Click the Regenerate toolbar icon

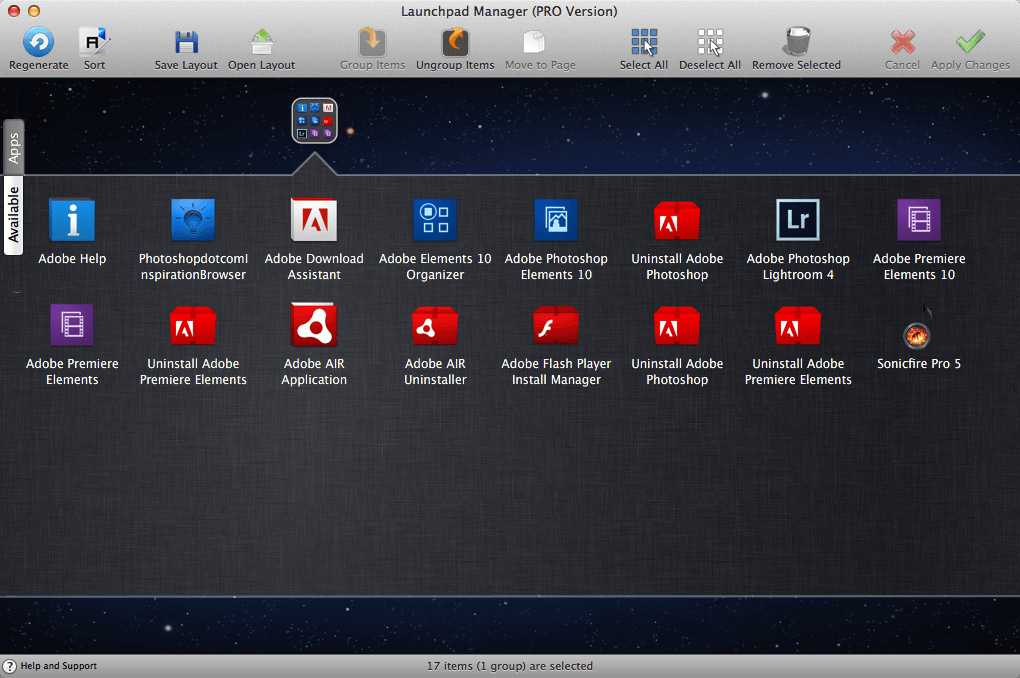click(38, 42)
